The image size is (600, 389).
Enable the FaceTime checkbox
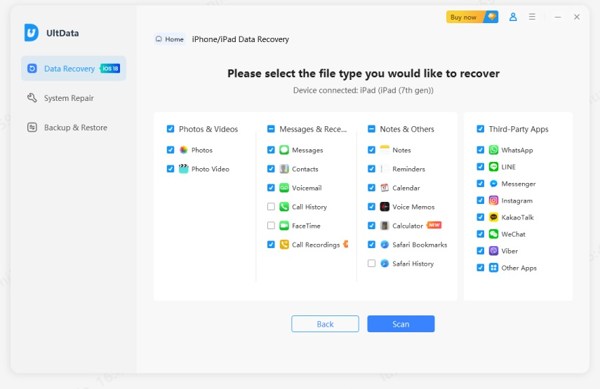click(271, 225)
